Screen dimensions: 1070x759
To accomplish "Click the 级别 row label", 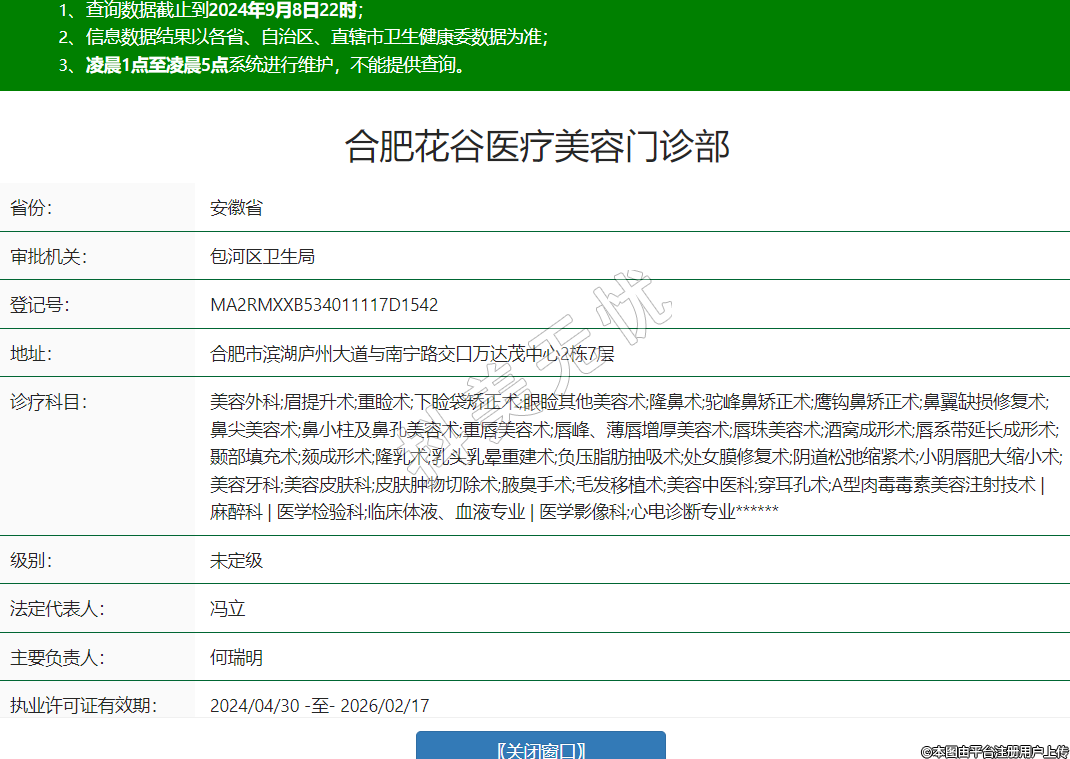I will (31, 560).
